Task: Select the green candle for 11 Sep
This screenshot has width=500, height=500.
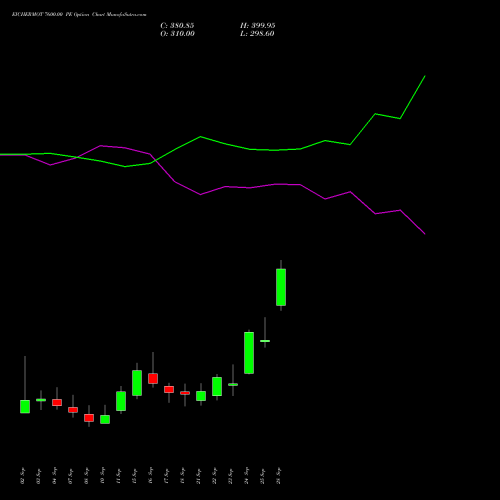Action: coord(121,401)
